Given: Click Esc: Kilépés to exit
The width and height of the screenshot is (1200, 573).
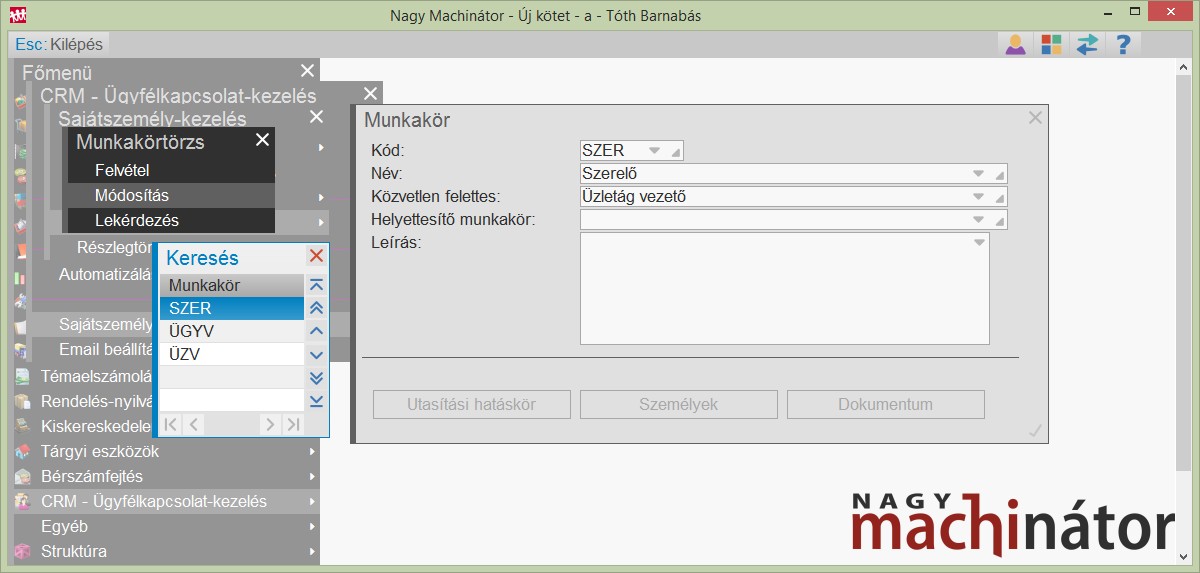Looking at the screenshot, I should point(59,45).
